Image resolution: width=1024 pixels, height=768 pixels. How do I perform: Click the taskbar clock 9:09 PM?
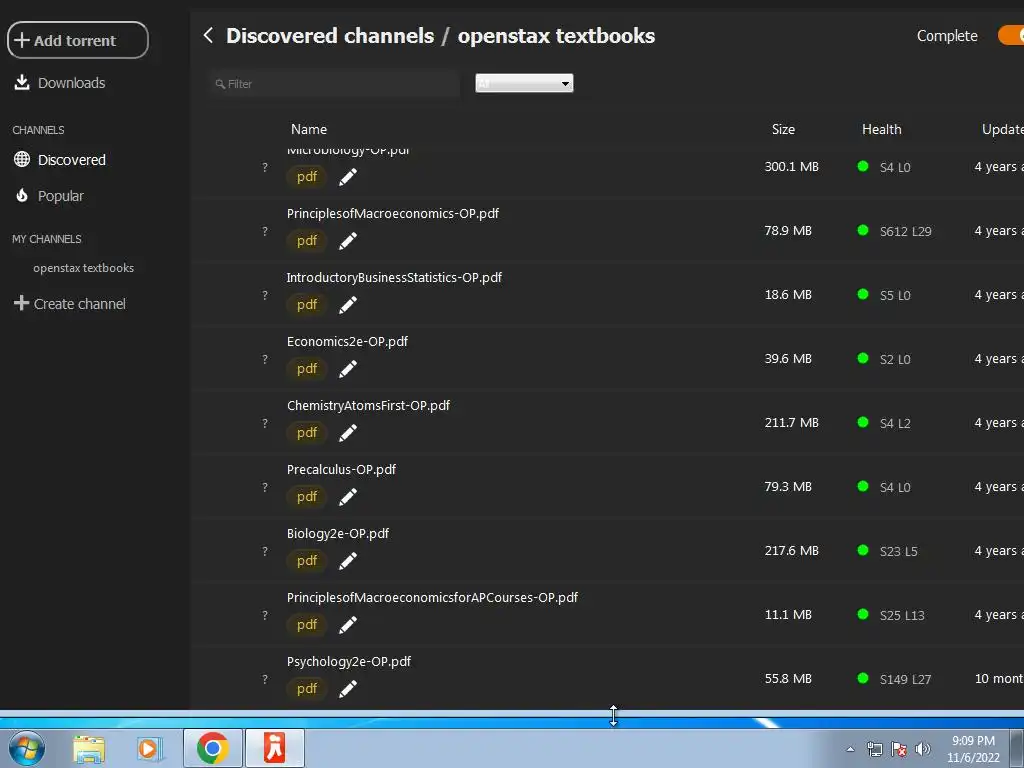973,741
